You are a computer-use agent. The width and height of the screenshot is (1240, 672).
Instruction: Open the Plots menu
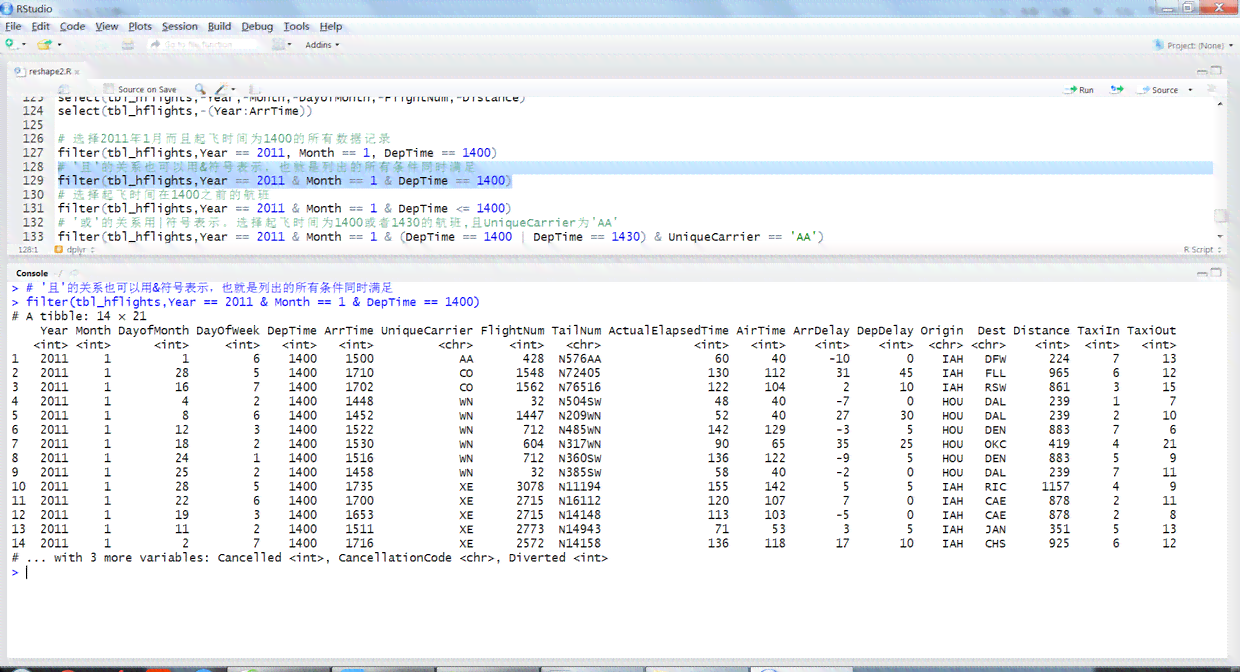coord(140,26)
